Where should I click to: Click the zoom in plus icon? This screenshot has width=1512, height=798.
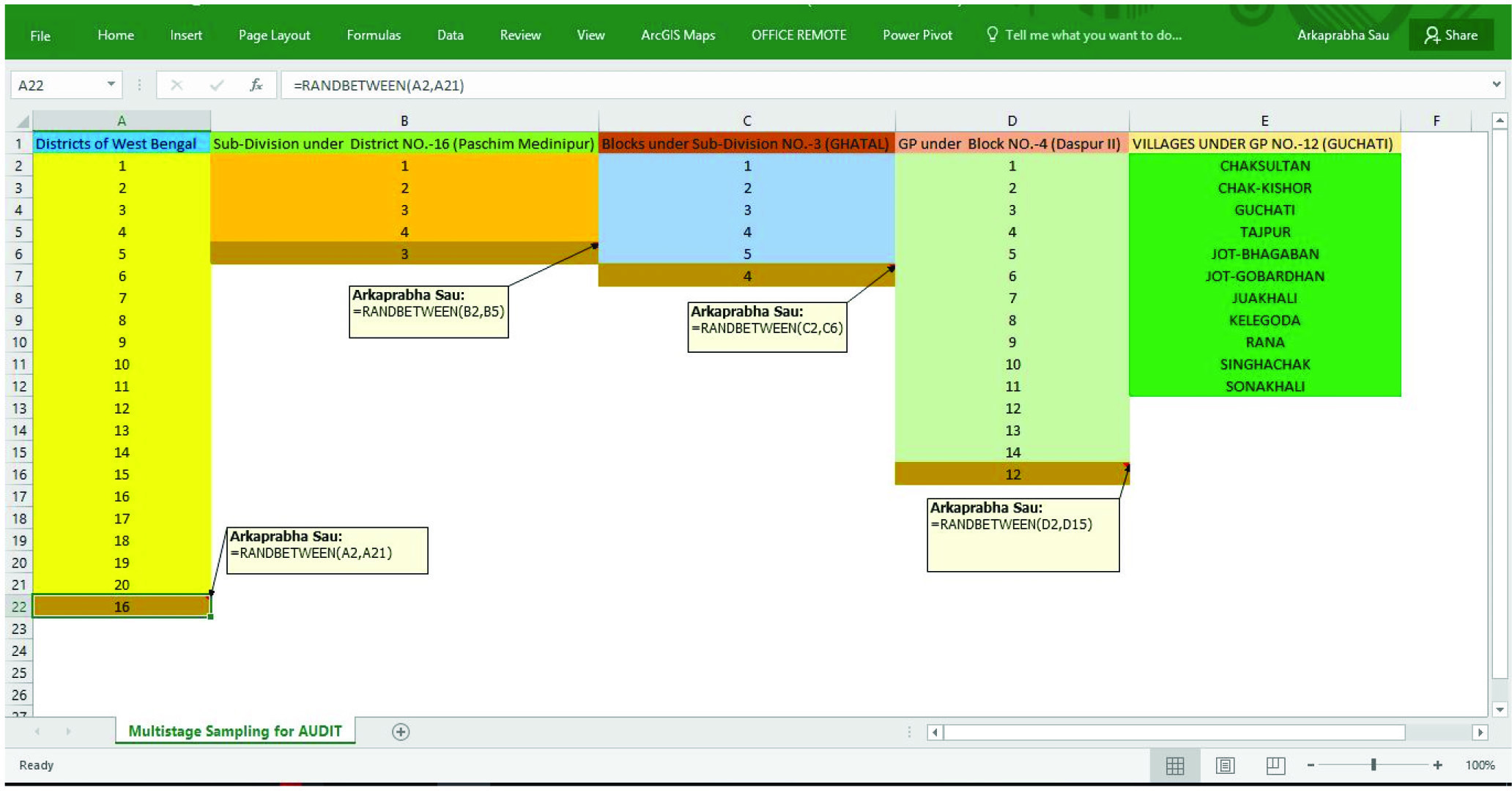click(1437, 765)
